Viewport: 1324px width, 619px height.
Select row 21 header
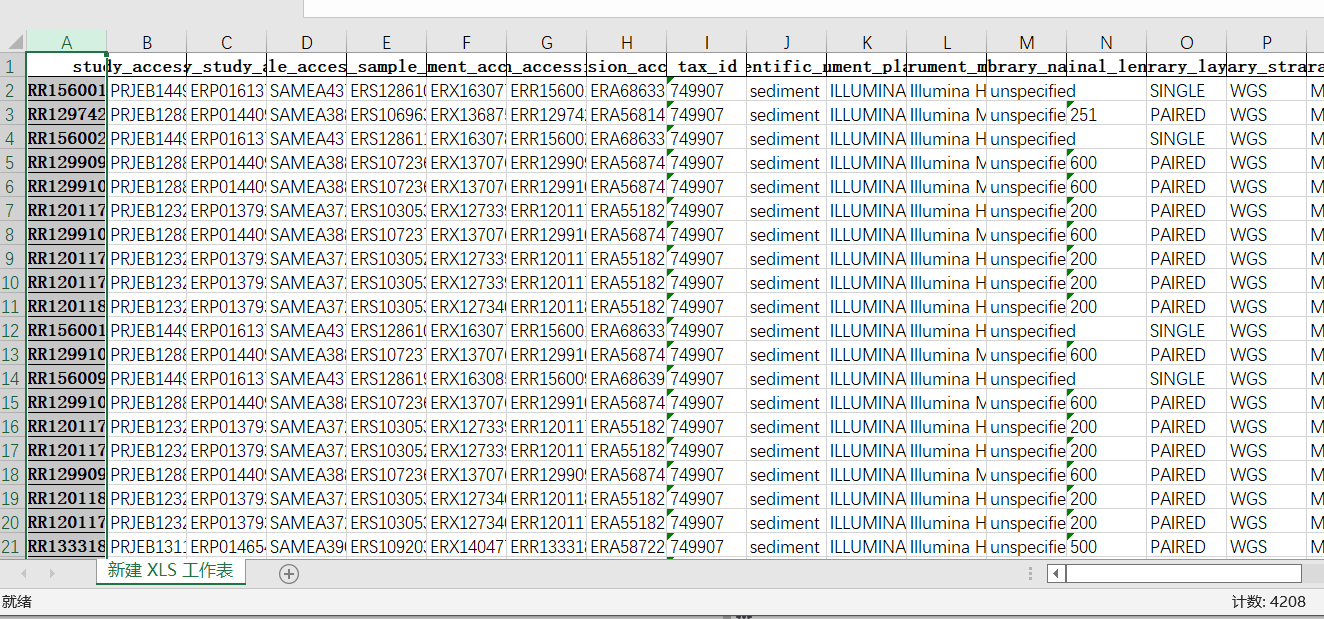point(13,546)
